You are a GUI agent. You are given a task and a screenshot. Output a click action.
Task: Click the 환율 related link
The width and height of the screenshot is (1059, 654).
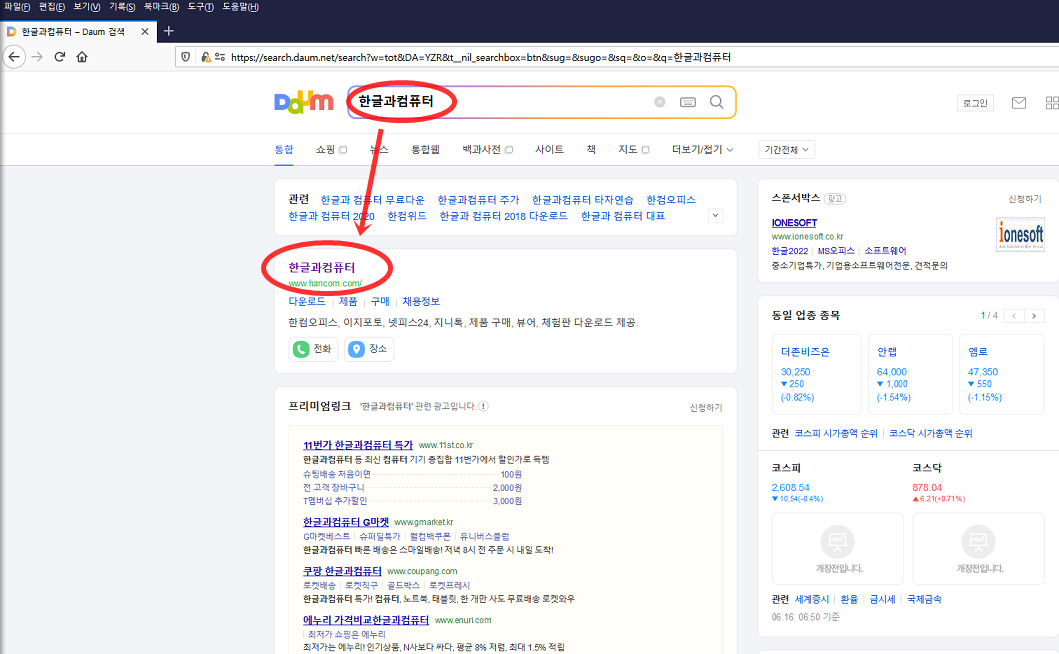tap(849, 599)
